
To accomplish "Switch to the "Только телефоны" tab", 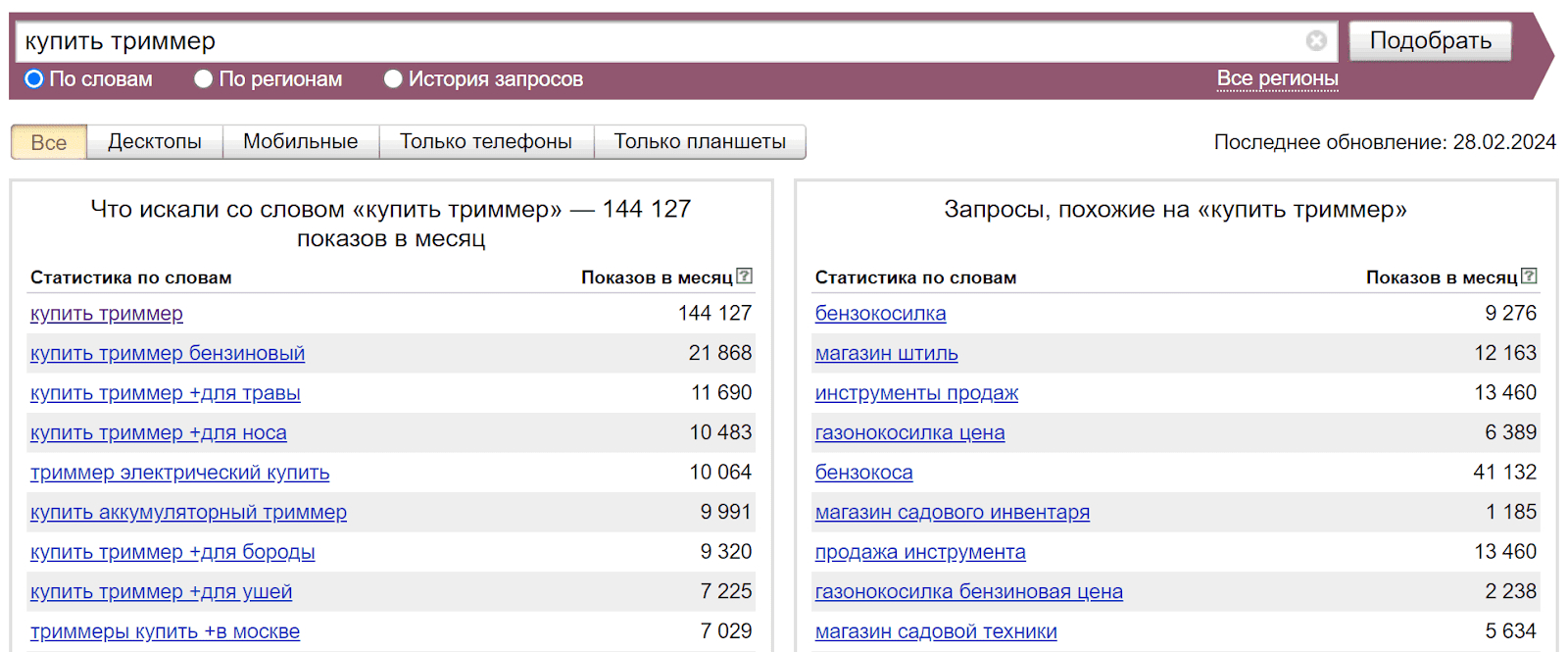I will coord(485,142).
